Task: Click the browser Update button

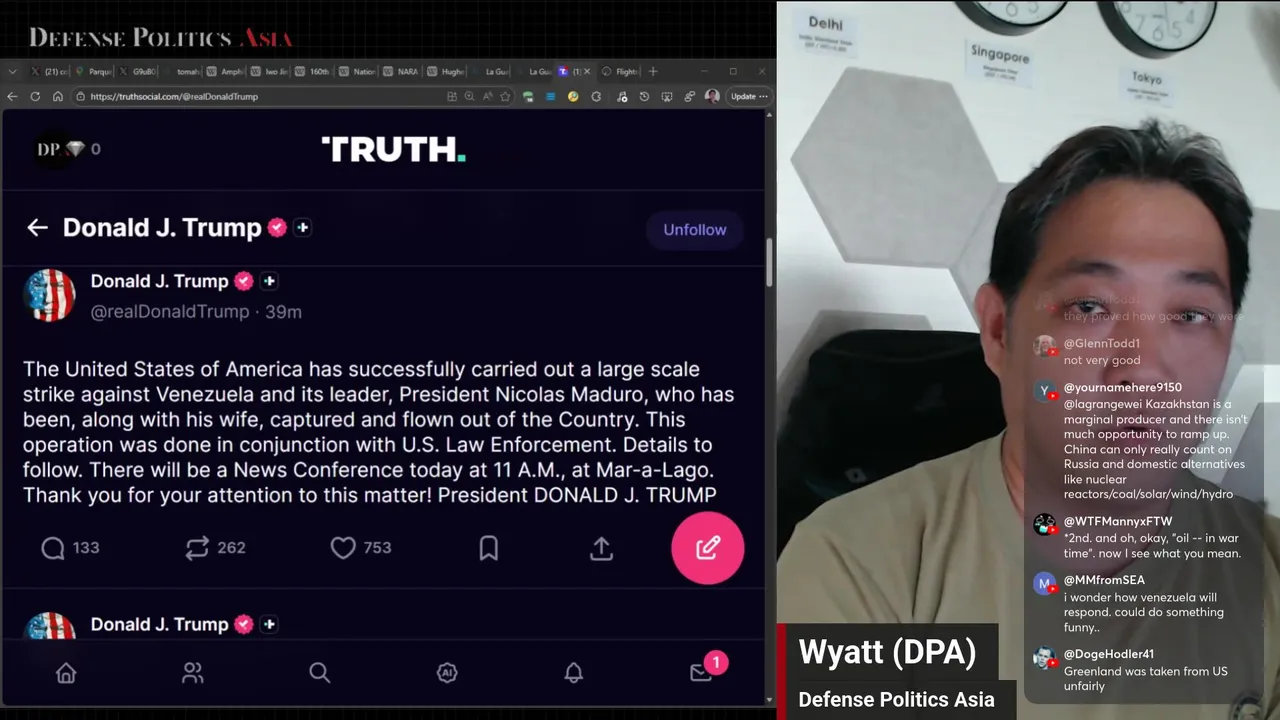Action: [x=749, y=96]
